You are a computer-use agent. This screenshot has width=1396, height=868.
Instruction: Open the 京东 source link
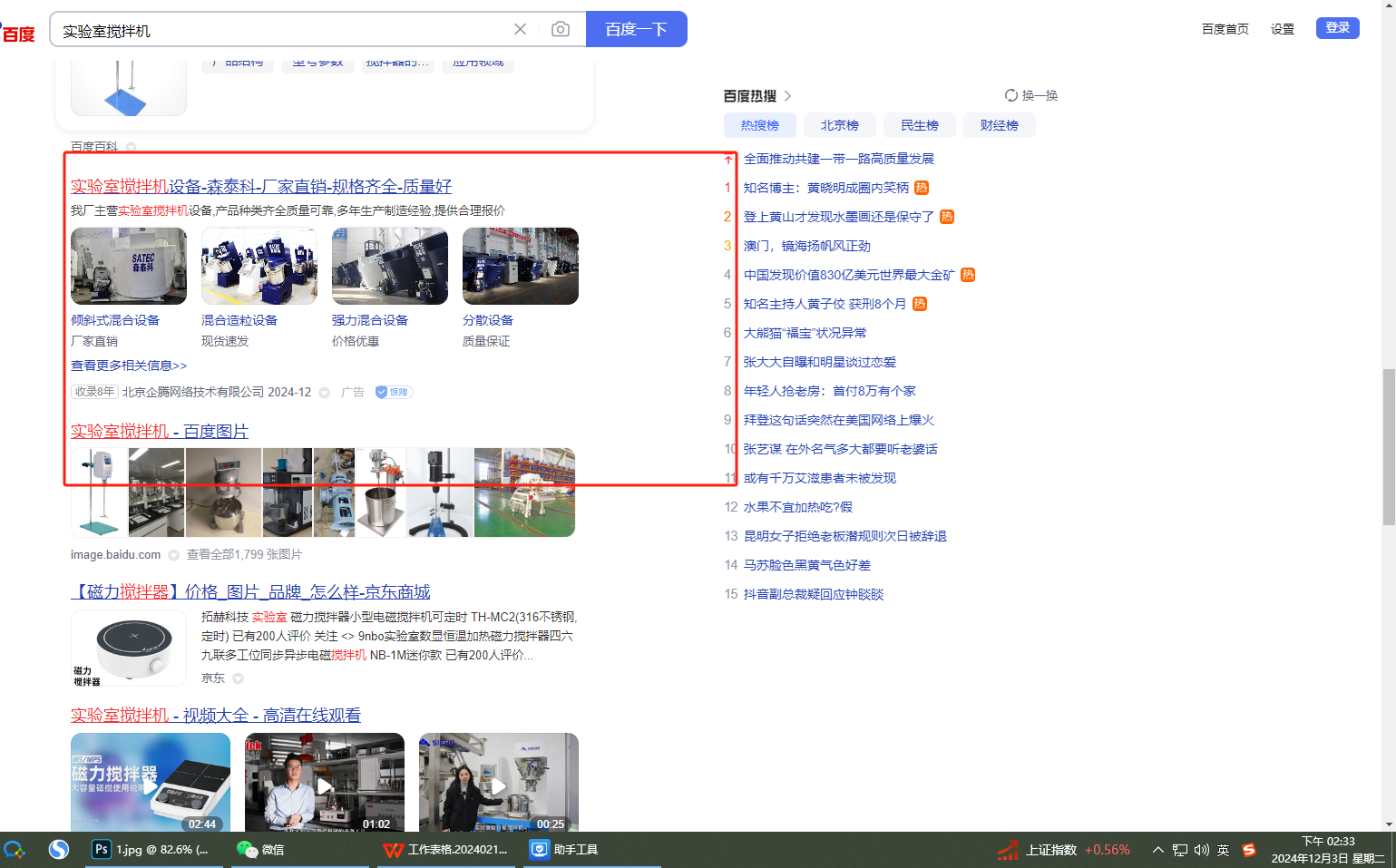[213, 678]
